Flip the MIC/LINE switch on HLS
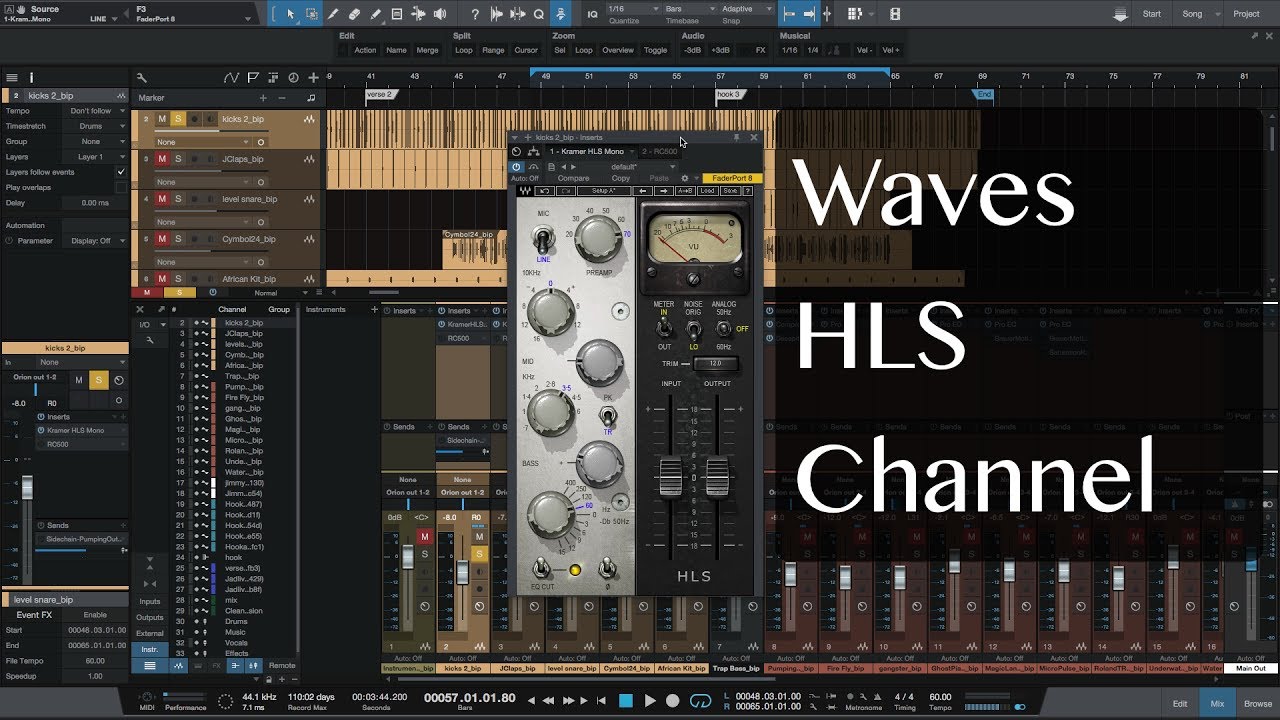The width and height of the screenshot is (1280, 720). coord(543,240)
